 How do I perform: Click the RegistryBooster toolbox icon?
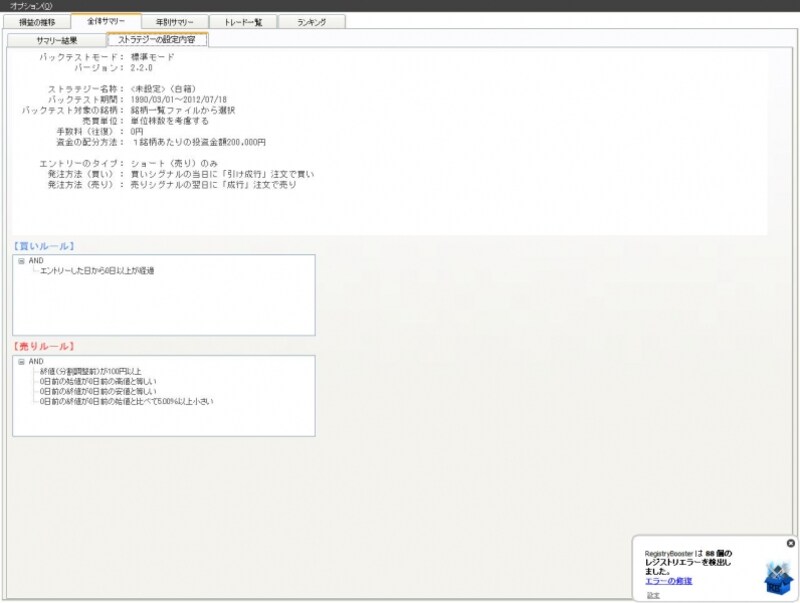pos(778,579)
